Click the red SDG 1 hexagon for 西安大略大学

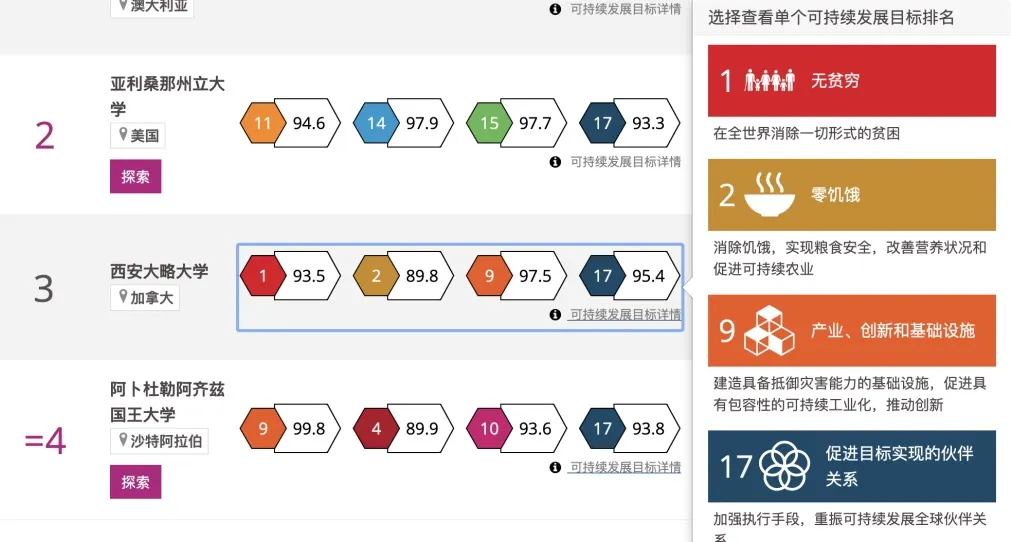tap(263, 277)
